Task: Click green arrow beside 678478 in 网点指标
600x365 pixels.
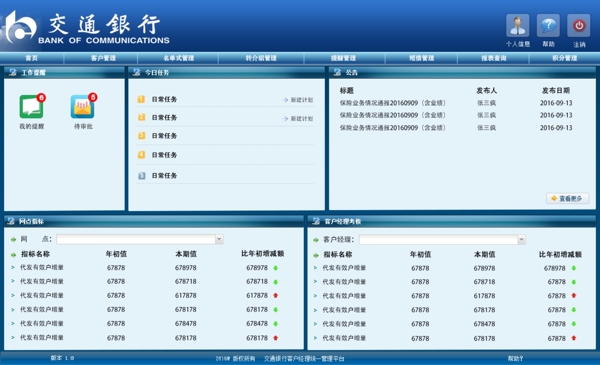Action: (x=276, y=324)
